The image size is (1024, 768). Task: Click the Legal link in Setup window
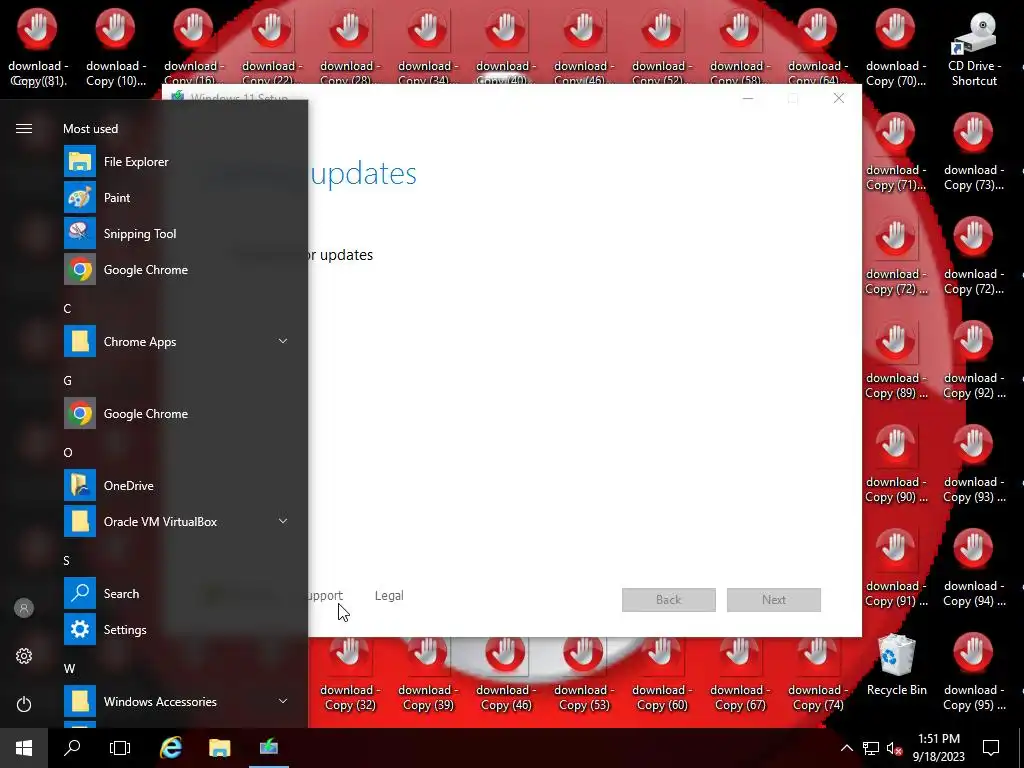[x=389, y=596]
